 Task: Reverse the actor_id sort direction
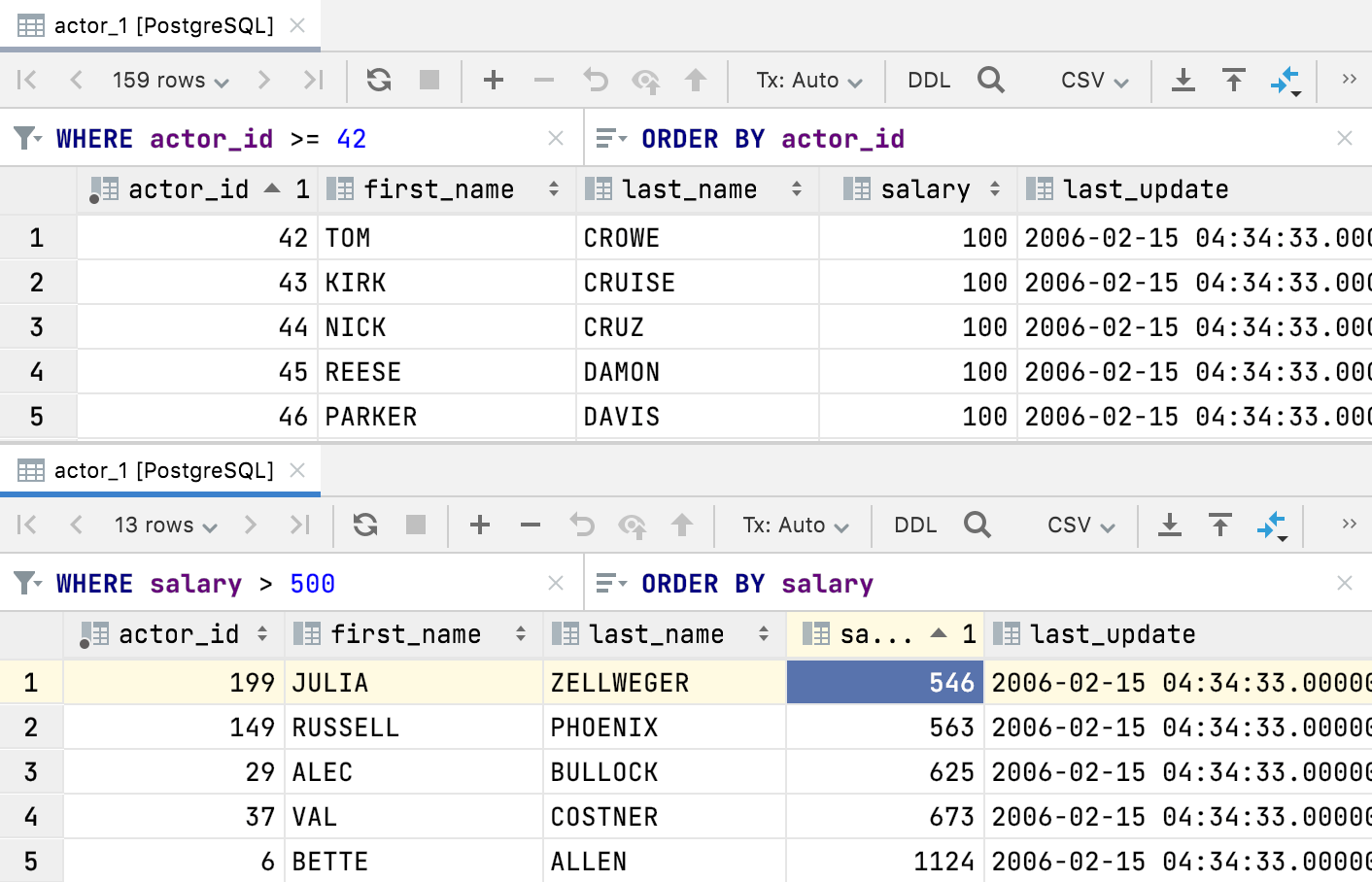click(273, 188)
